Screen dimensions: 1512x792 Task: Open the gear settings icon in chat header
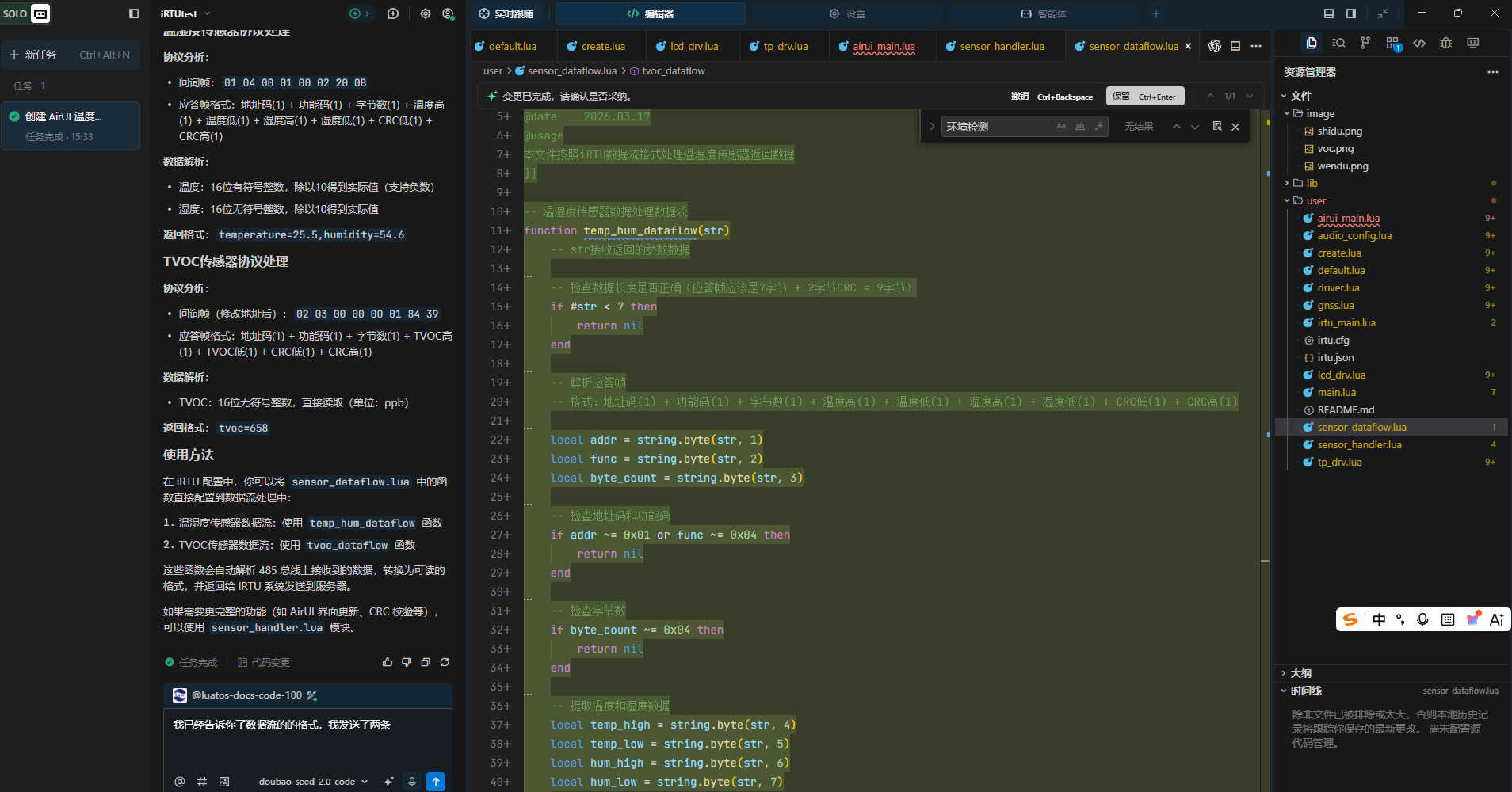(426, 13)
